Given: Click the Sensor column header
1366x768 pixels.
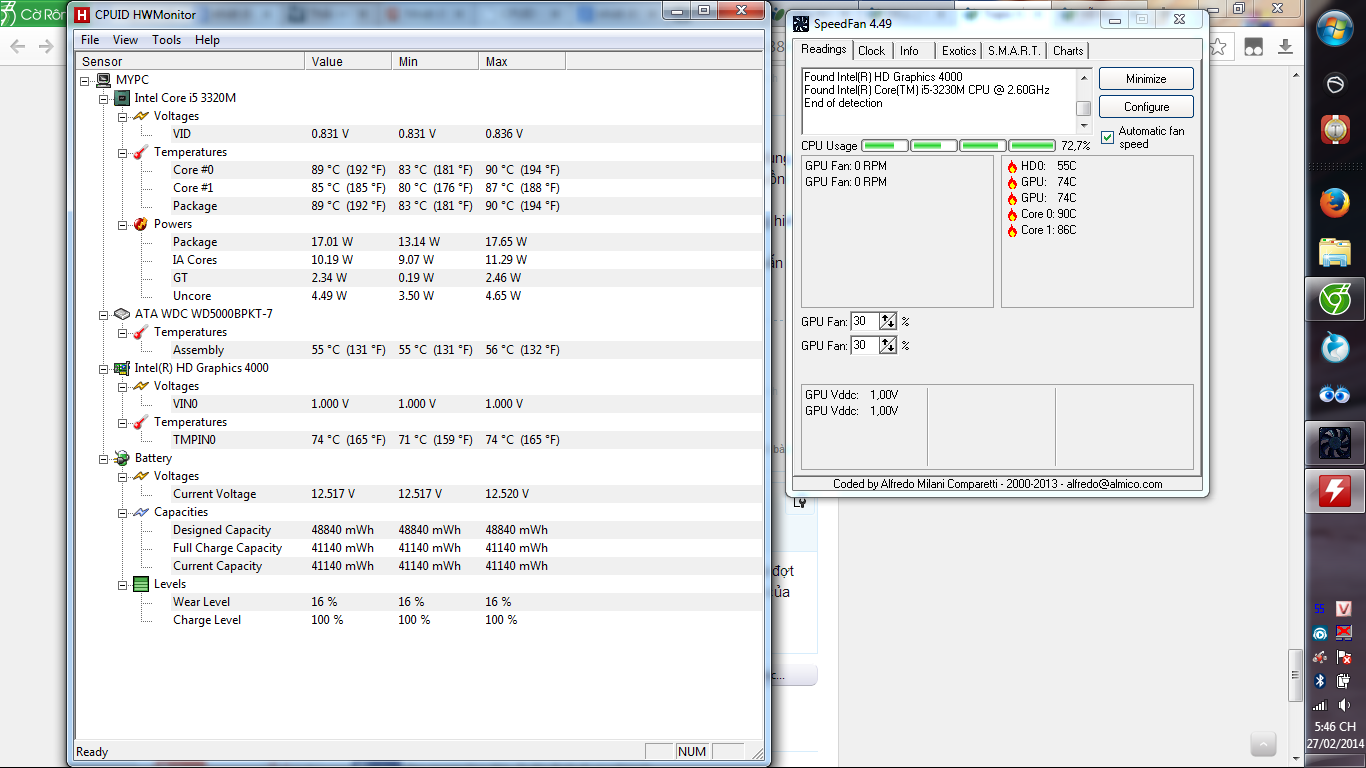Looking at the screenshot, I should pos(190,62).
